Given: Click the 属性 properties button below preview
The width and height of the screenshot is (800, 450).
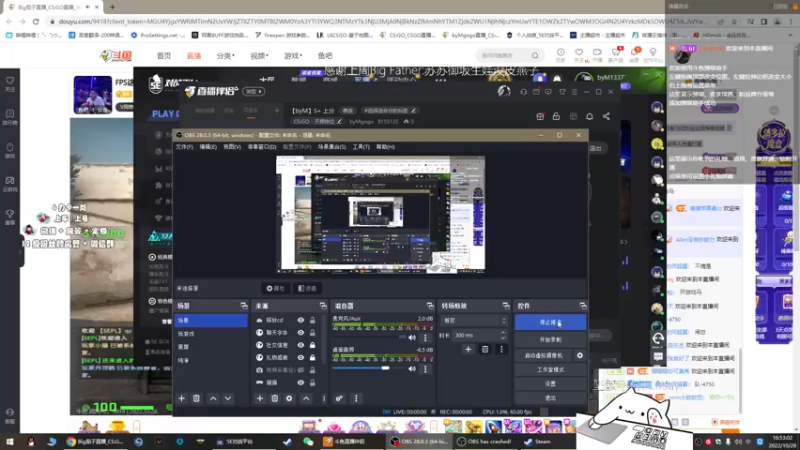Looking at the screenshot, I should (x=276, y=288).
